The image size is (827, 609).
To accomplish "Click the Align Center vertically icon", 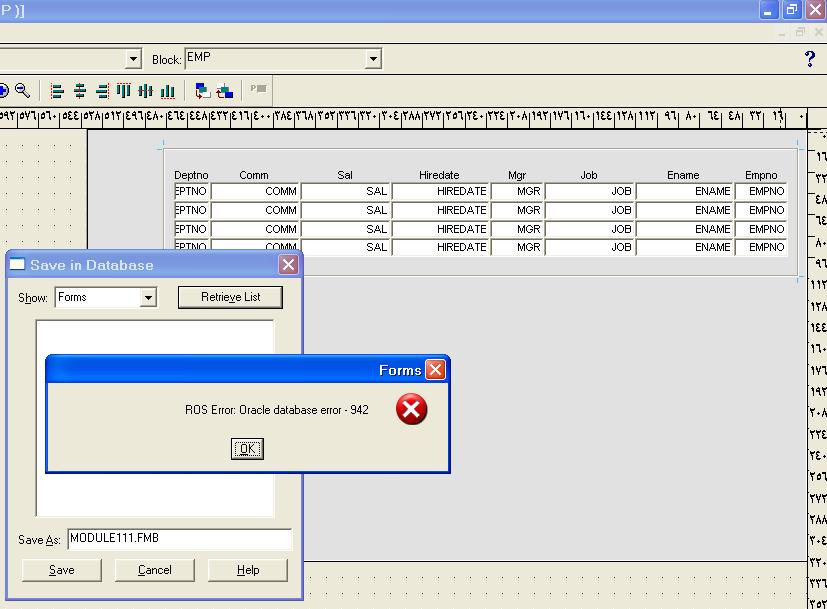I will pos(146,91).
